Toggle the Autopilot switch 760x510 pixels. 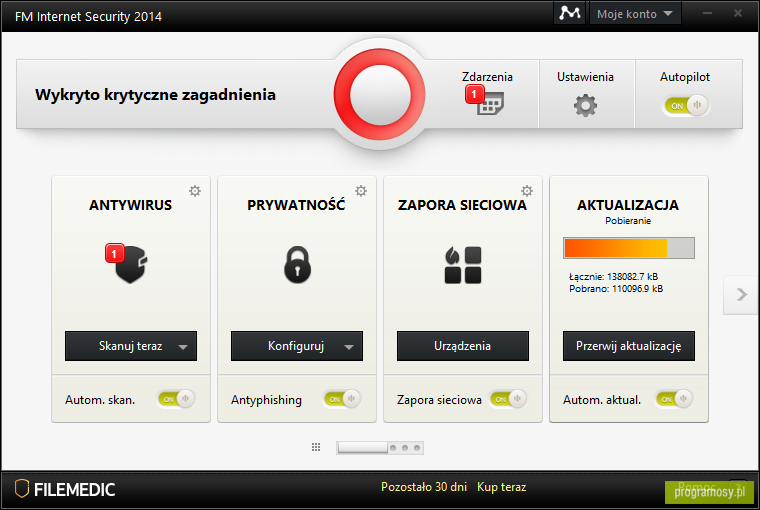coord(686,105)
